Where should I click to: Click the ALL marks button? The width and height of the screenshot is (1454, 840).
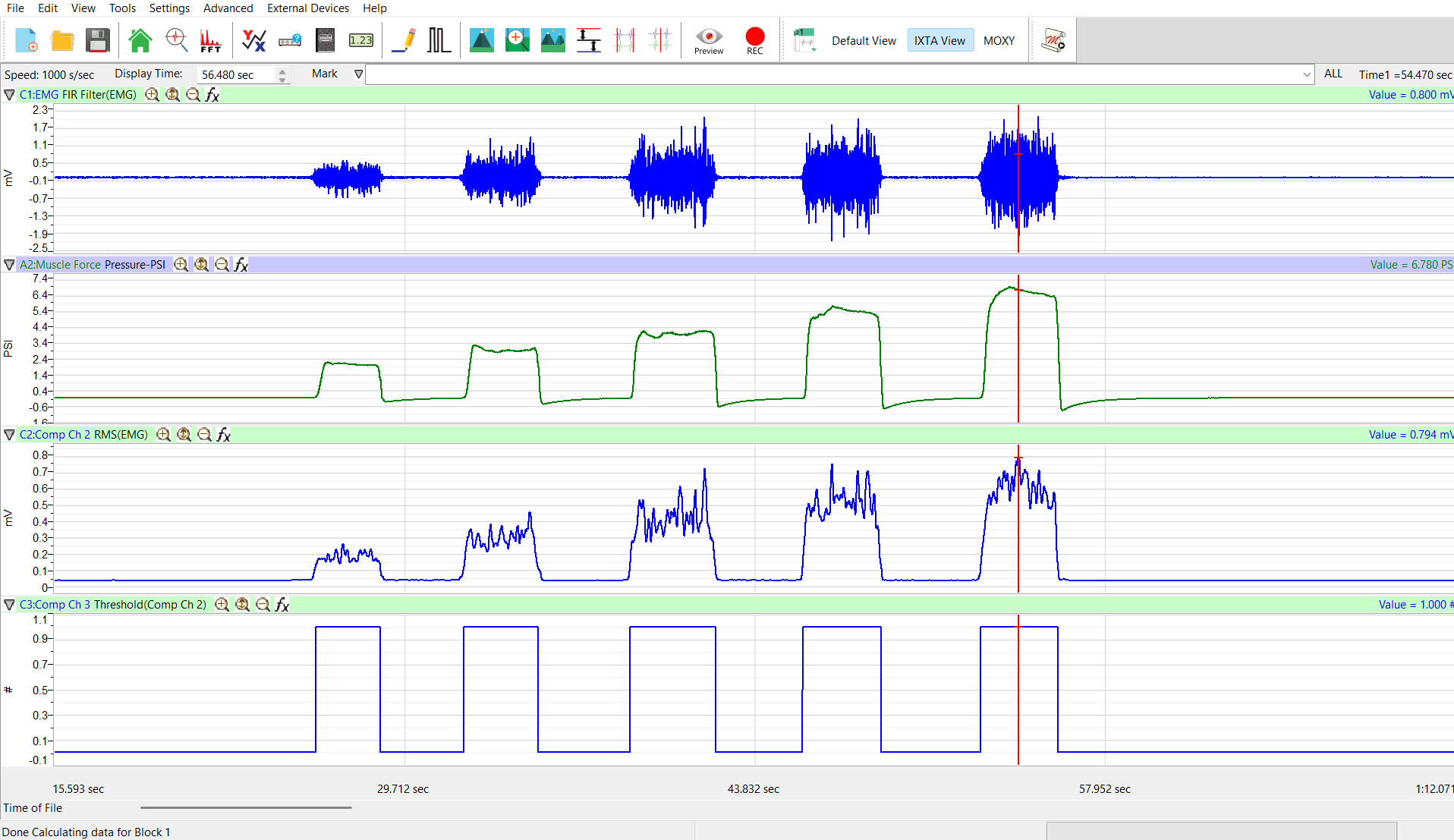1333,74
